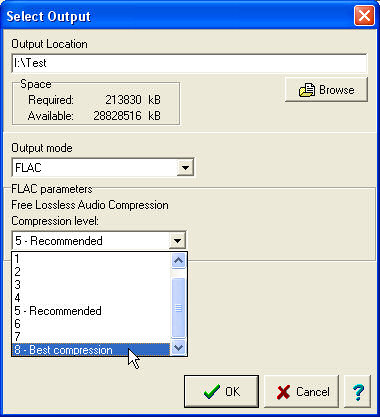
Task: Click the blue question mark help icon
Action: point(357,391)
